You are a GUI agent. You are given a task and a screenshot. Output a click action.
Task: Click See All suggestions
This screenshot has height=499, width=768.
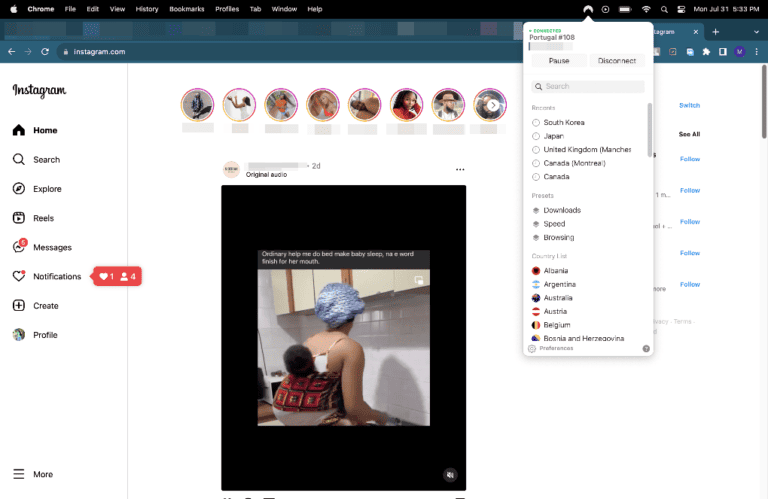click(689, 134)
